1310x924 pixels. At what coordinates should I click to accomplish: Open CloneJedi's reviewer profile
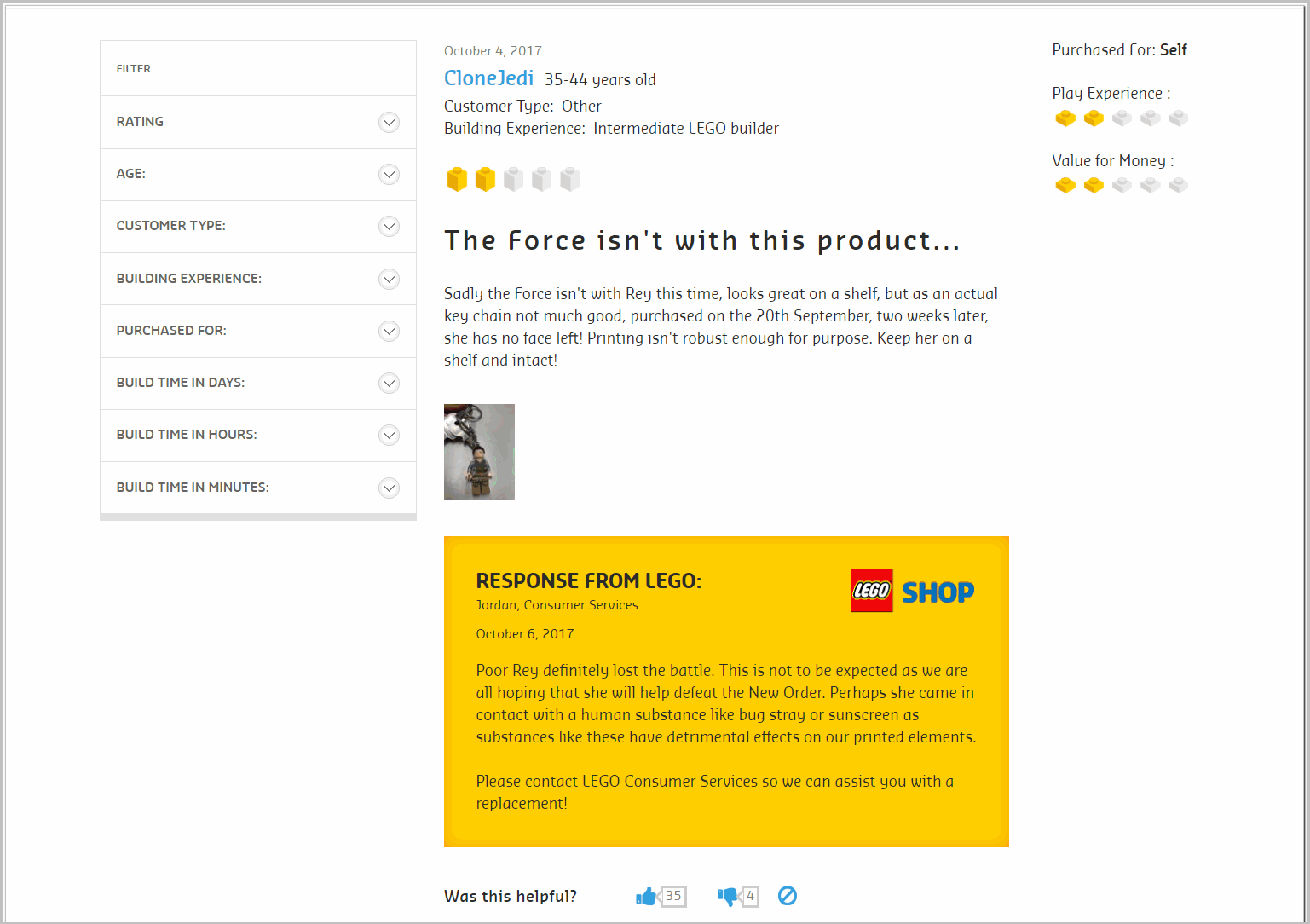point(488,78)
